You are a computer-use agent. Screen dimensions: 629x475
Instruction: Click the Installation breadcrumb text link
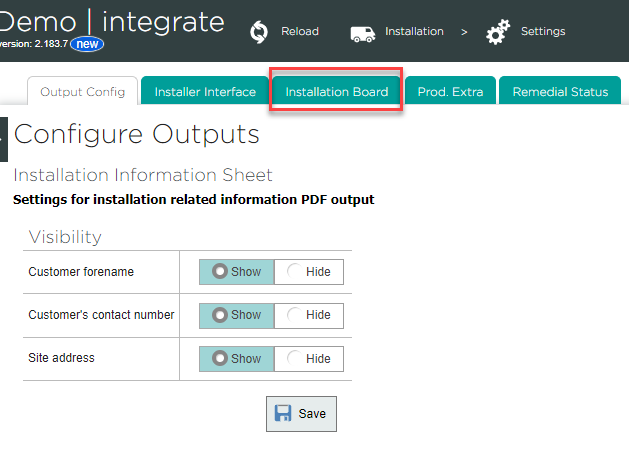tap(414, 32)
